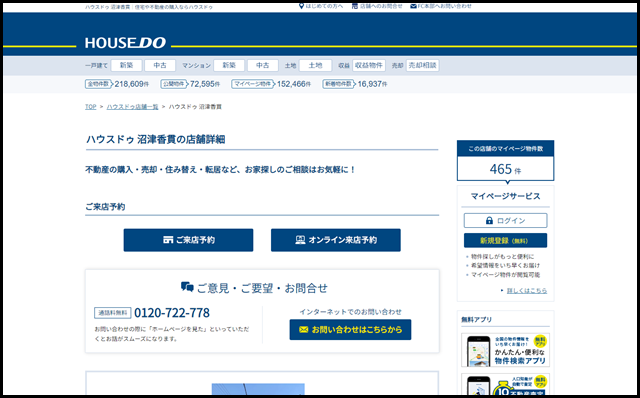
Task: Click the ログイン button in sidebar
Action: [x=505, y=220]
